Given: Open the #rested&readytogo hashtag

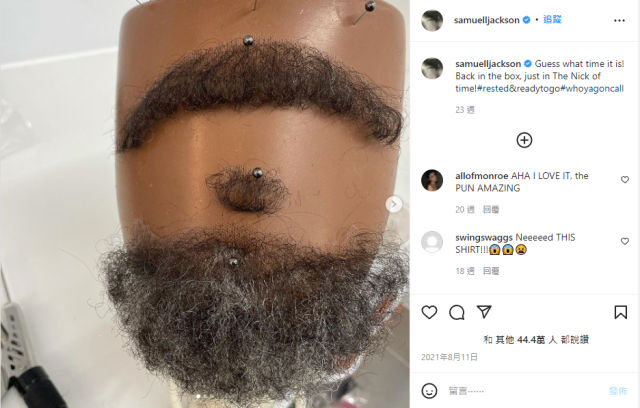Looking at the screenshot, I should pyautogui.click(x=519, y=89).
